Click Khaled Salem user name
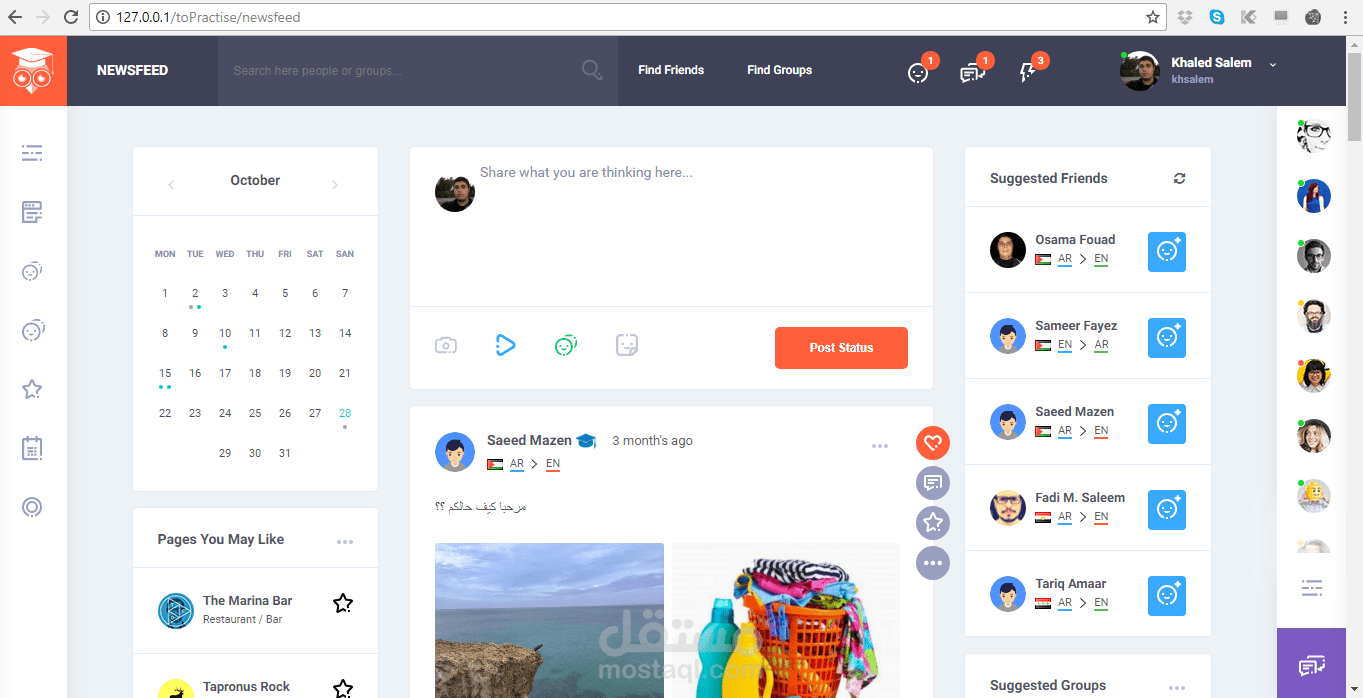The width and height of the screenshot is (1363, 698). click(x=1211, y=62)
